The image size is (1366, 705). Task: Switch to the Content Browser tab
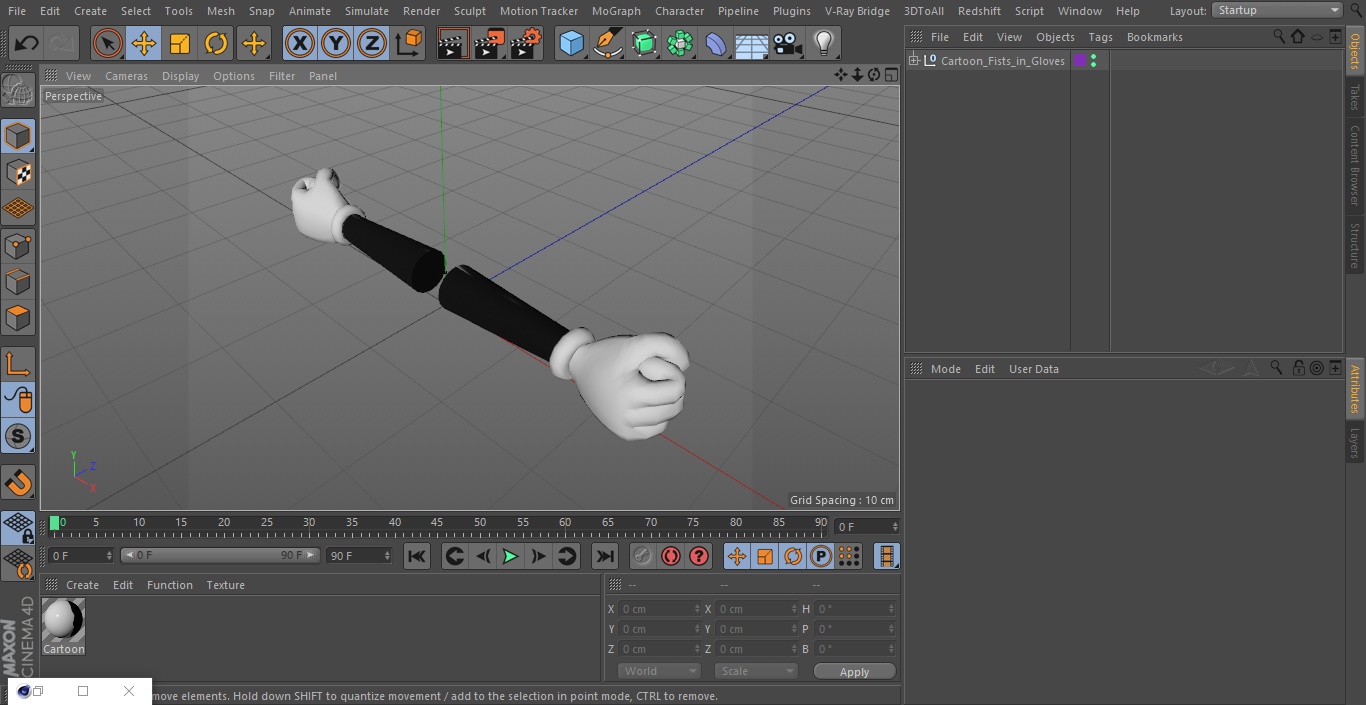click(x=1355, y=165)
